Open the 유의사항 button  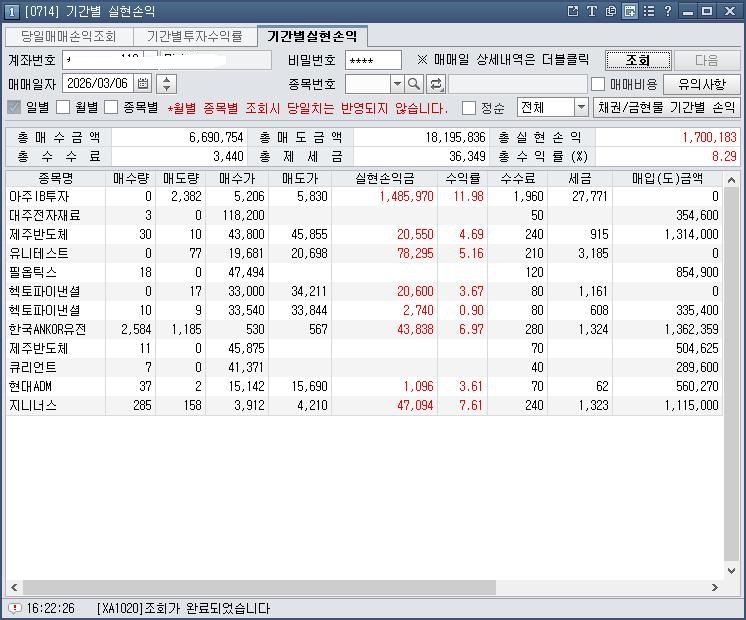[702, 84]
